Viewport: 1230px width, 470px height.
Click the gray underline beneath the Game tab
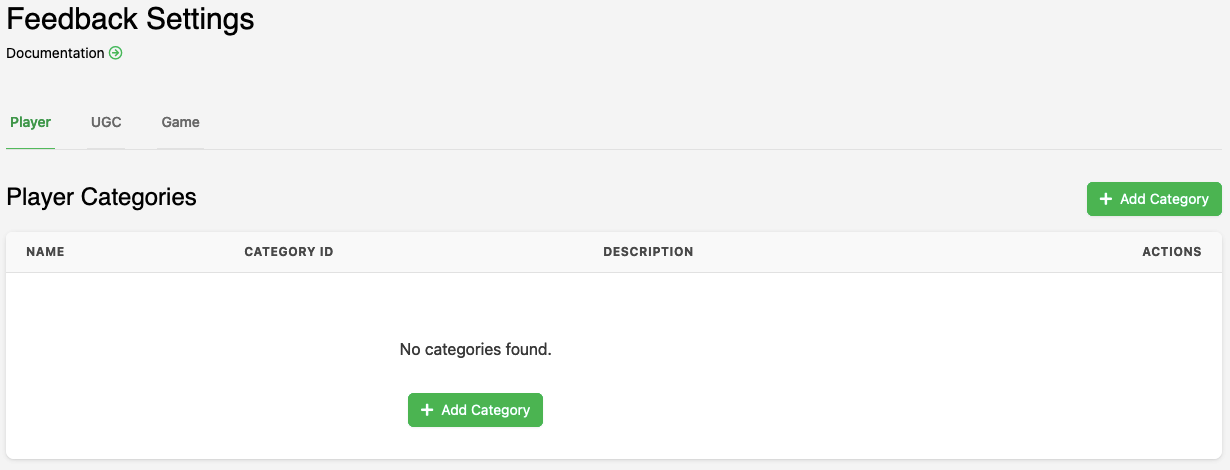pyautogui.click(x=180, y=148)
